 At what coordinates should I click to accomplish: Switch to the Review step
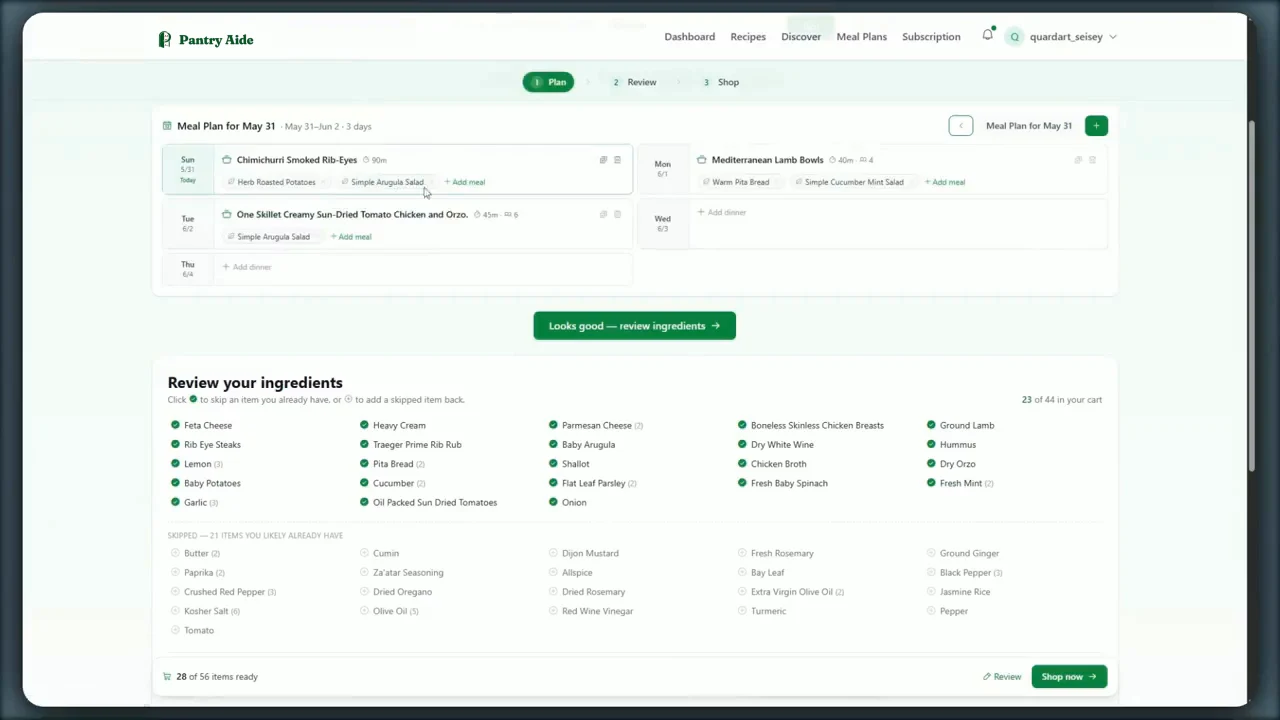634,82
